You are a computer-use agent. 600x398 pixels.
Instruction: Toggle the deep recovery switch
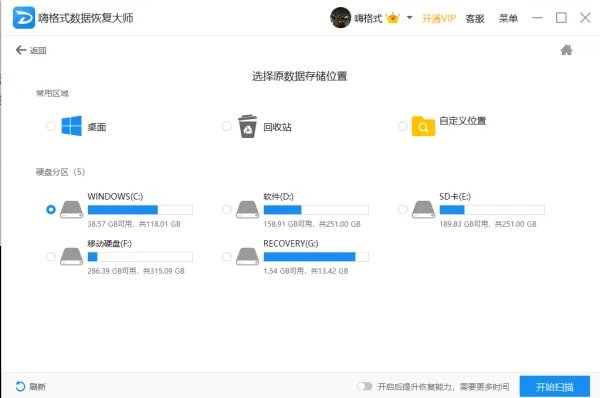point(364,387)
